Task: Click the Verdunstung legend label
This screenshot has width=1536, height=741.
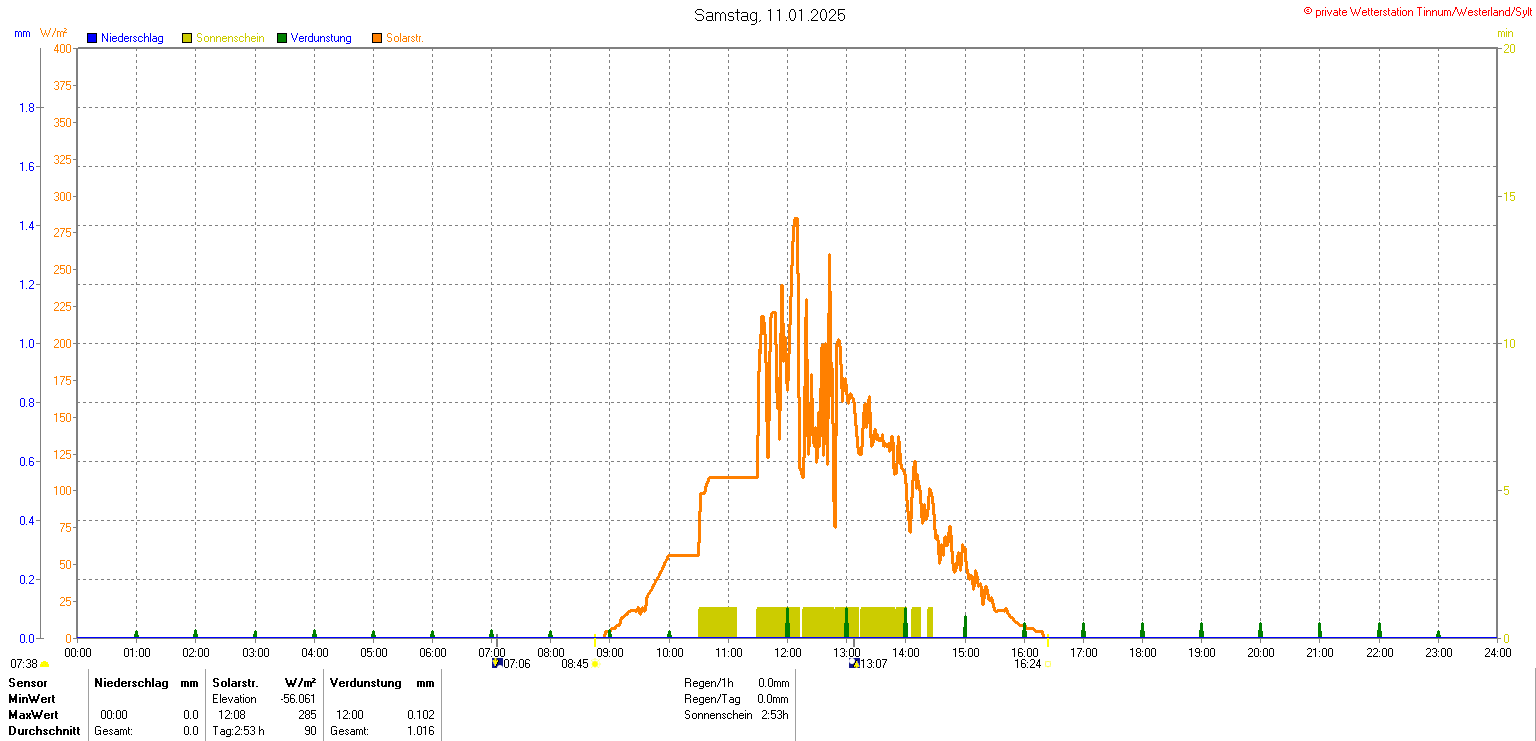Action: point(321,38)
